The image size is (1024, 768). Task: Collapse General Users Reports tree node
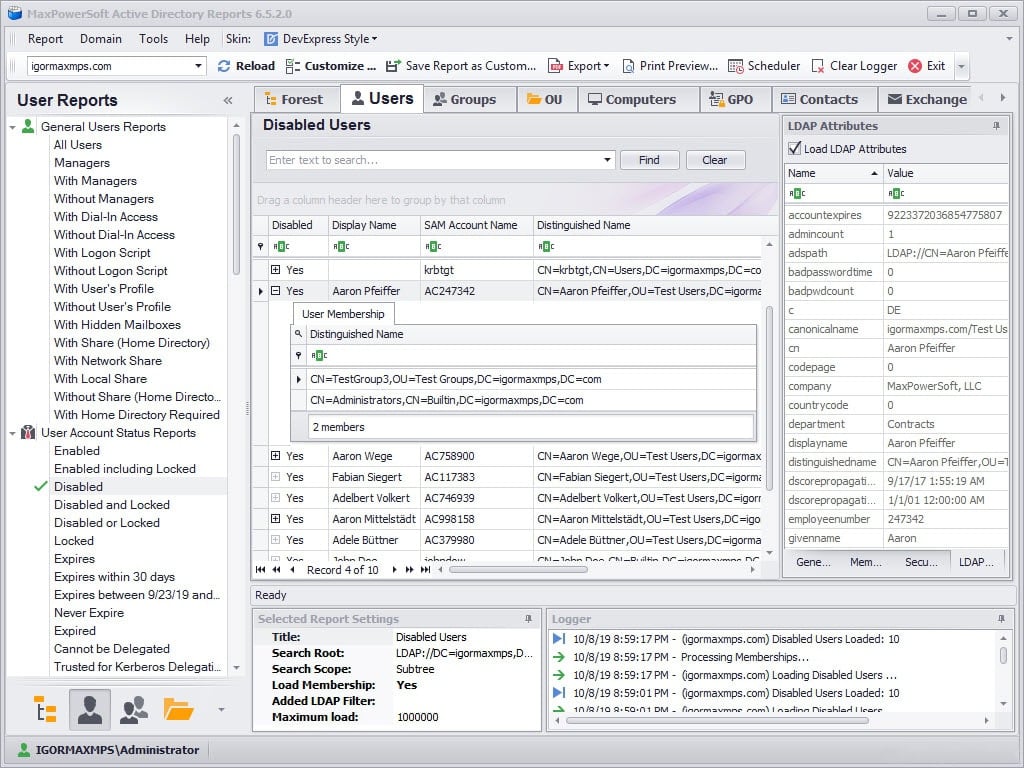click(12, 127)
